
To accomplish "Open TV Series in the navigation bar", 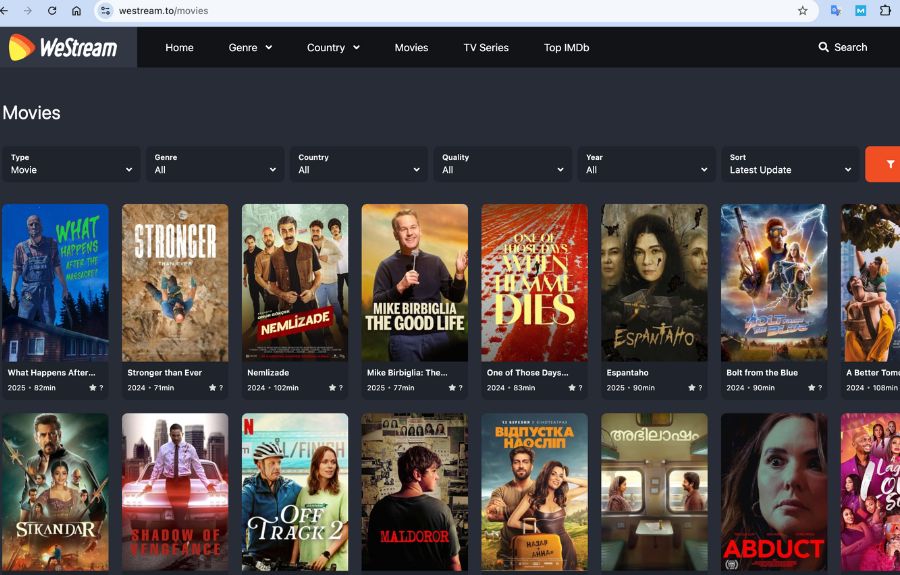I will click(x=486, y=48).
